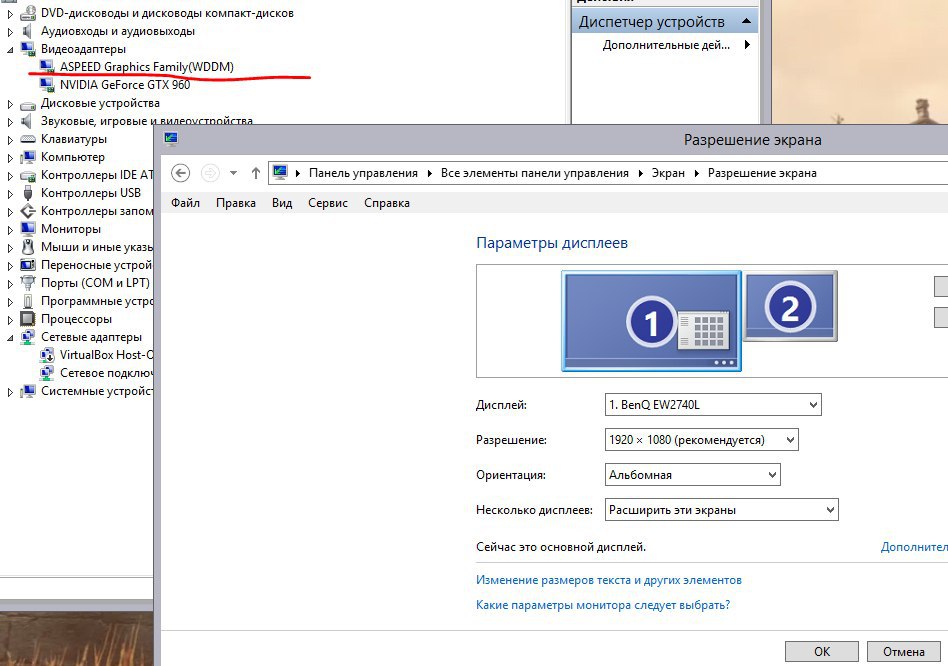Click the Системные устройства icon
Screen dimensions: 948x666
point(28,392)
